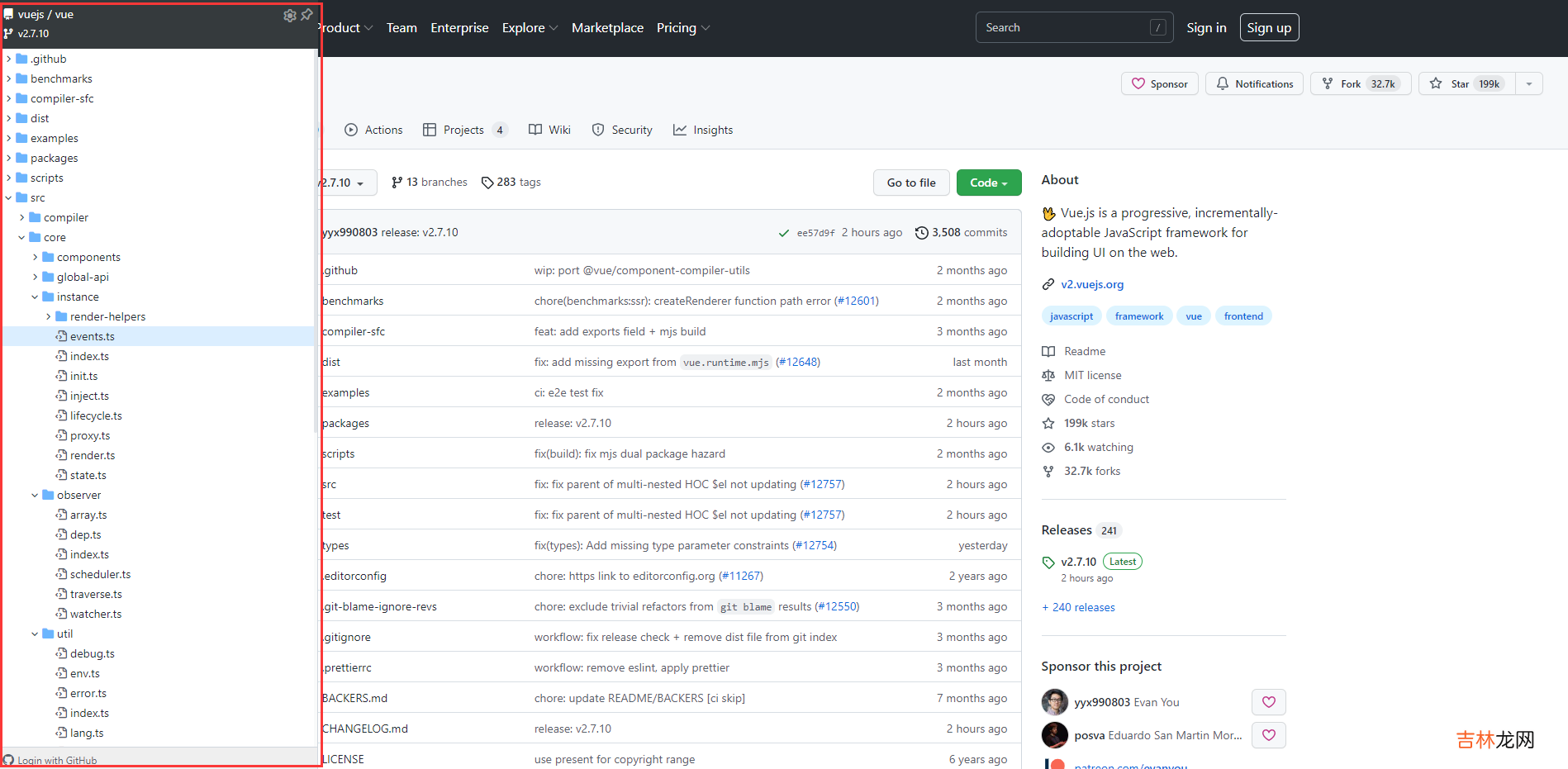Open the Insights tab
This screenshot has width=1568, height=769.
coord(703,130)
